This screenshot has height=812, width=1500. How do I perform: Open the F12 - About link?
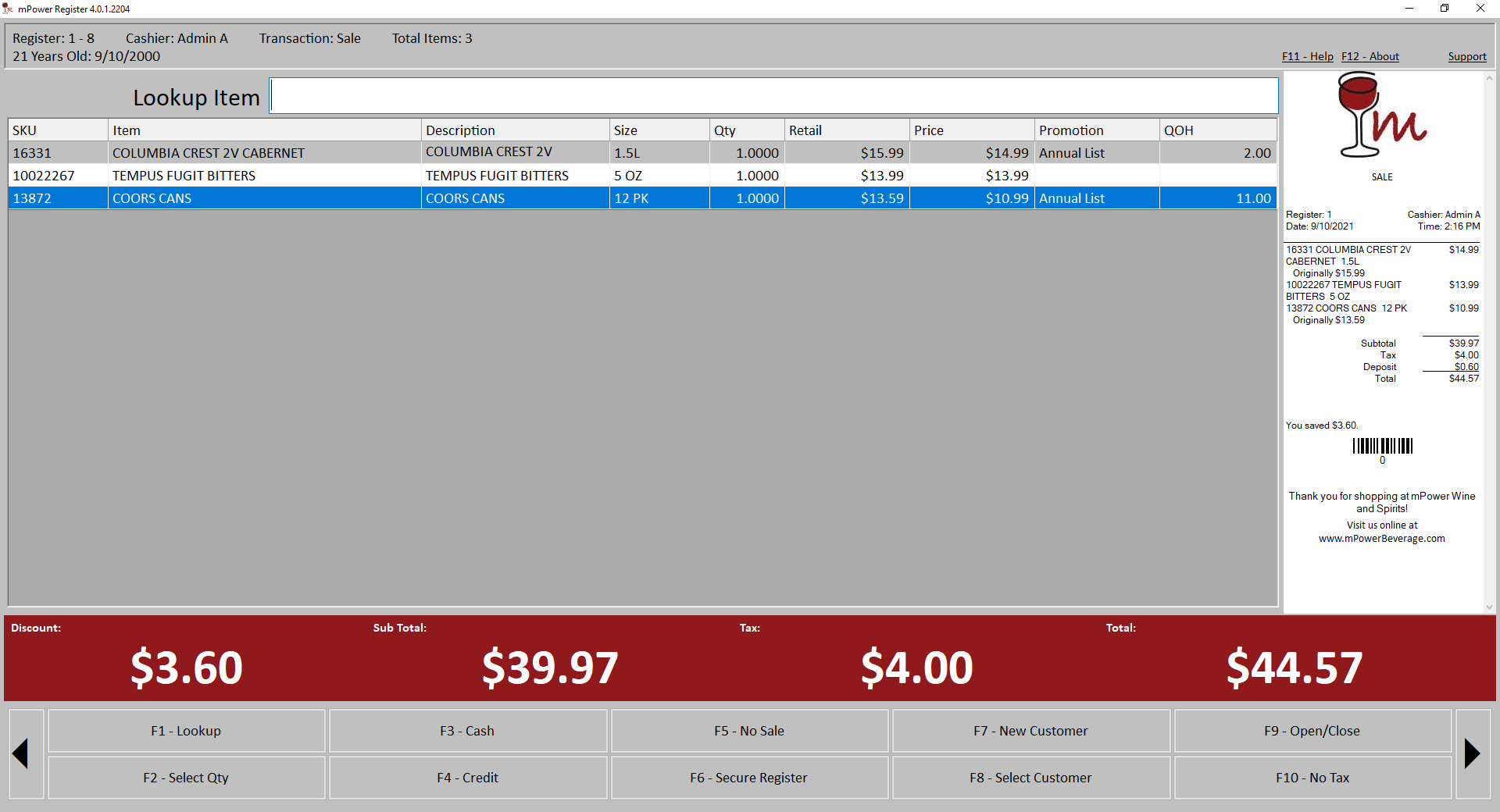coord(1370,56)
